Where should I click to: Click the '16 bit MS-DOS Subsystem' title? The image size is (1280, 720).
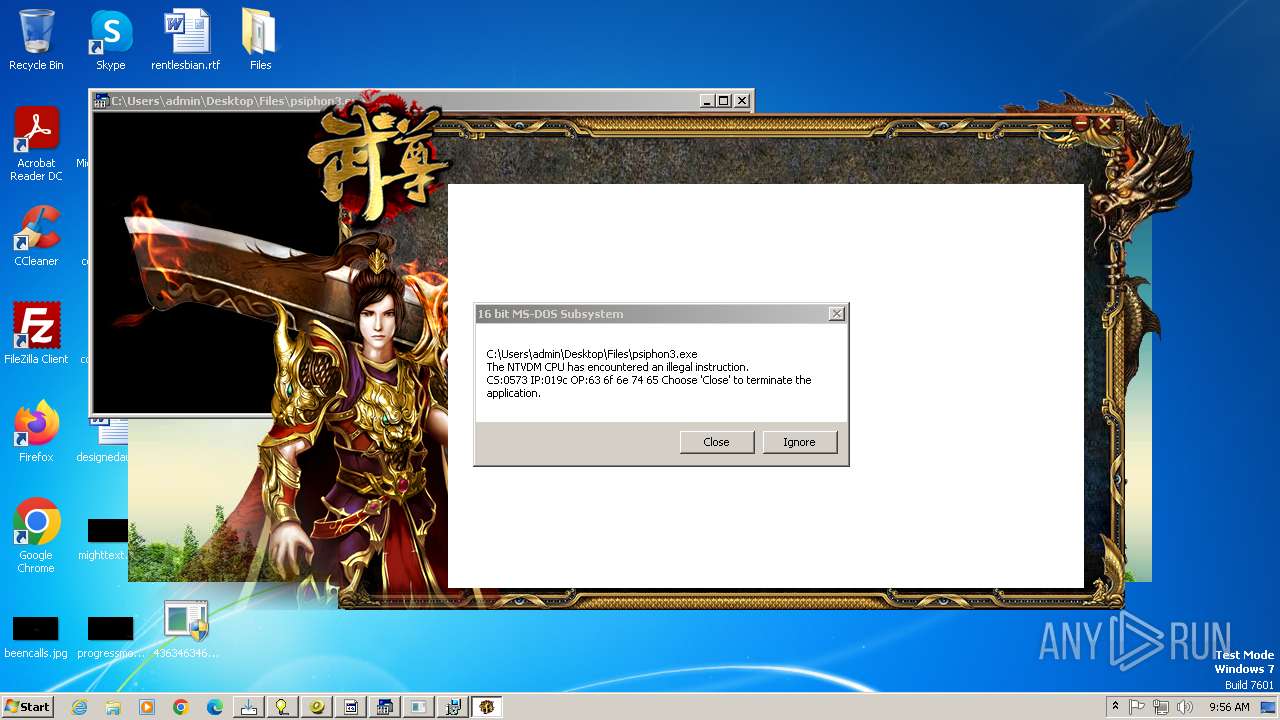(x=550, y=314)
